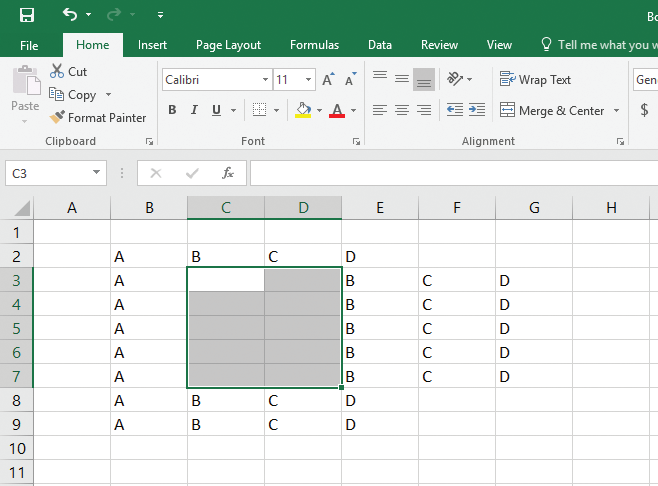Click the Paste clipboard icon
The image size is (658, 486).
(x=26, y=80)
